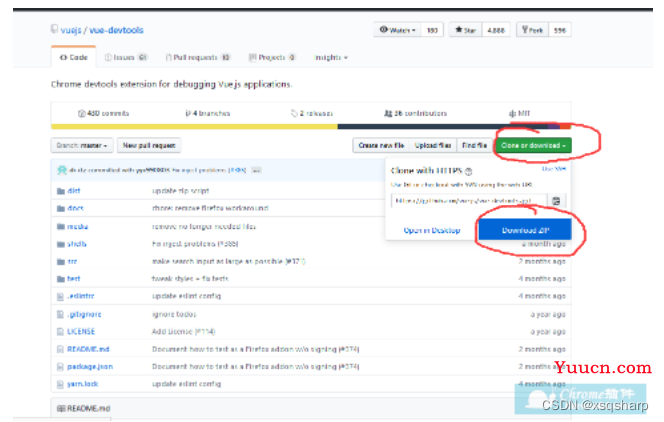Switch to the Issues tab
The height and width of the screenshot is (422, 664).
pyautogui.click(x=126, y=57)
